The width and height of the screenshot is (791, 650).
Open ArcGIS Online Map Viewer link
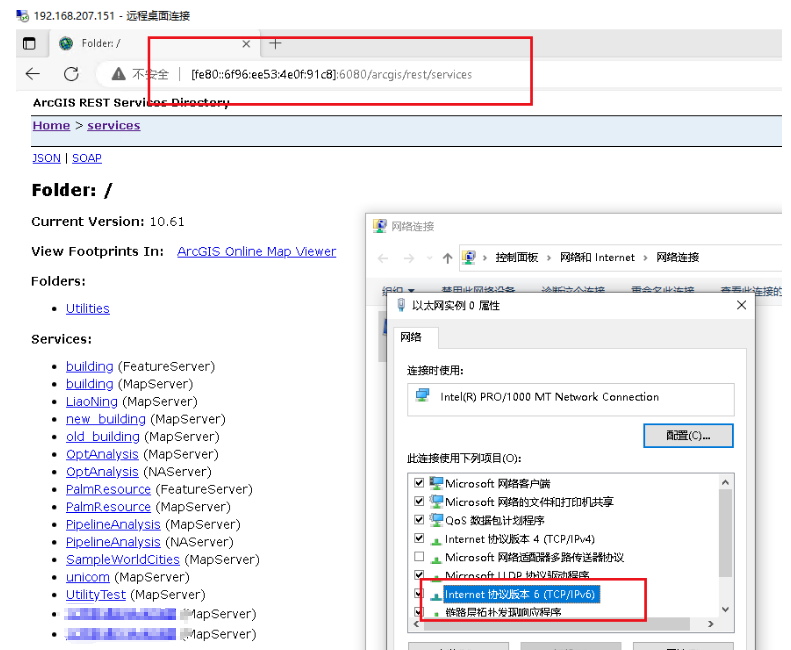point(256,251)
